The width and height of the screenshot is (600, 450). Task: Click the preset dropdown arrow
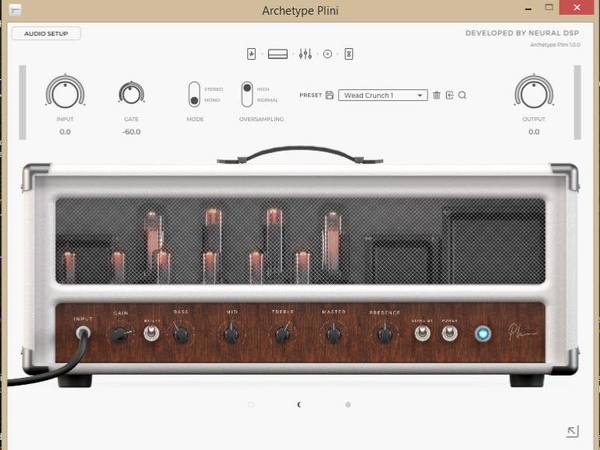420,95
